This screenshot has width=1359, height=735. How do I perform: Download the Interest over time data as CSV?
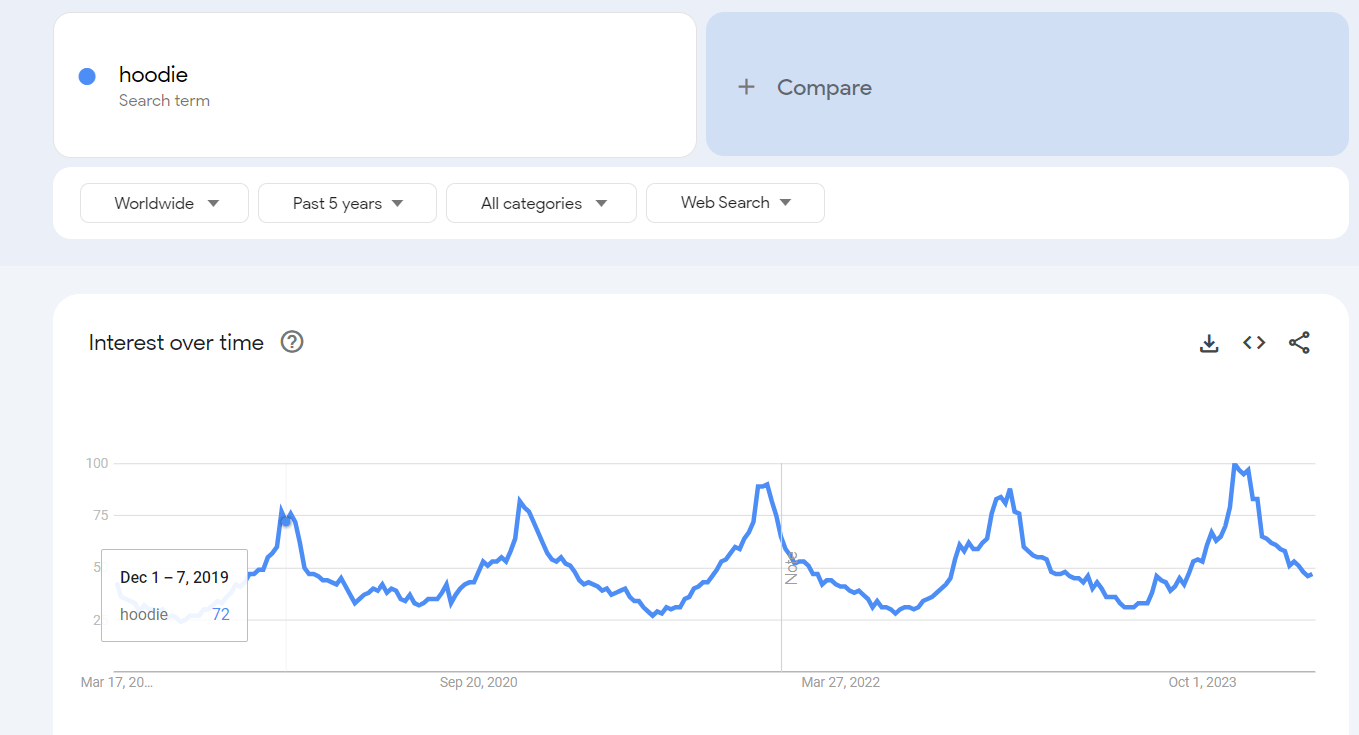(x=1209, y=342)
